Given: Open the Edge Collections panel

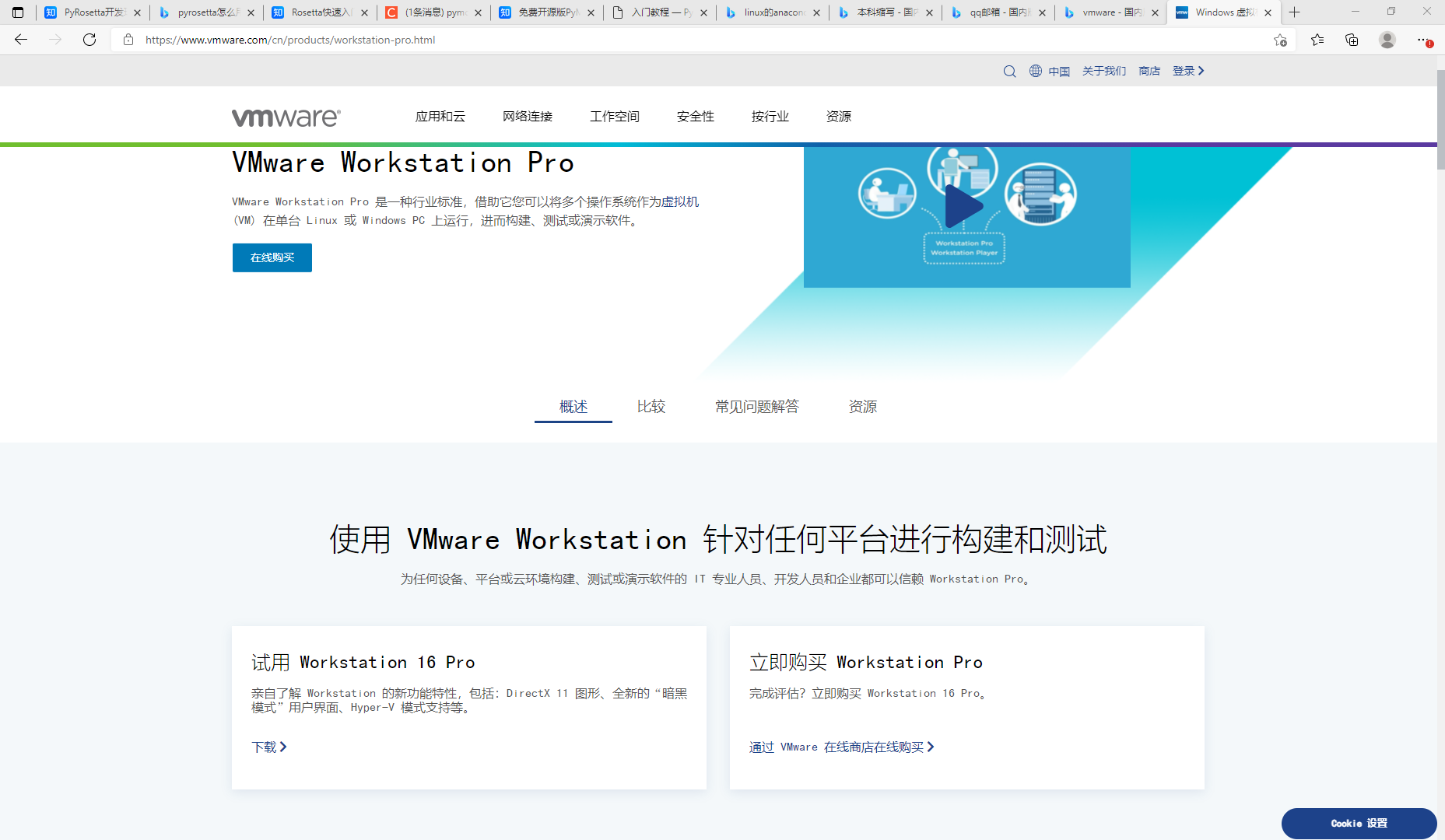Looking at the screenshot, I should (1352, 40).
